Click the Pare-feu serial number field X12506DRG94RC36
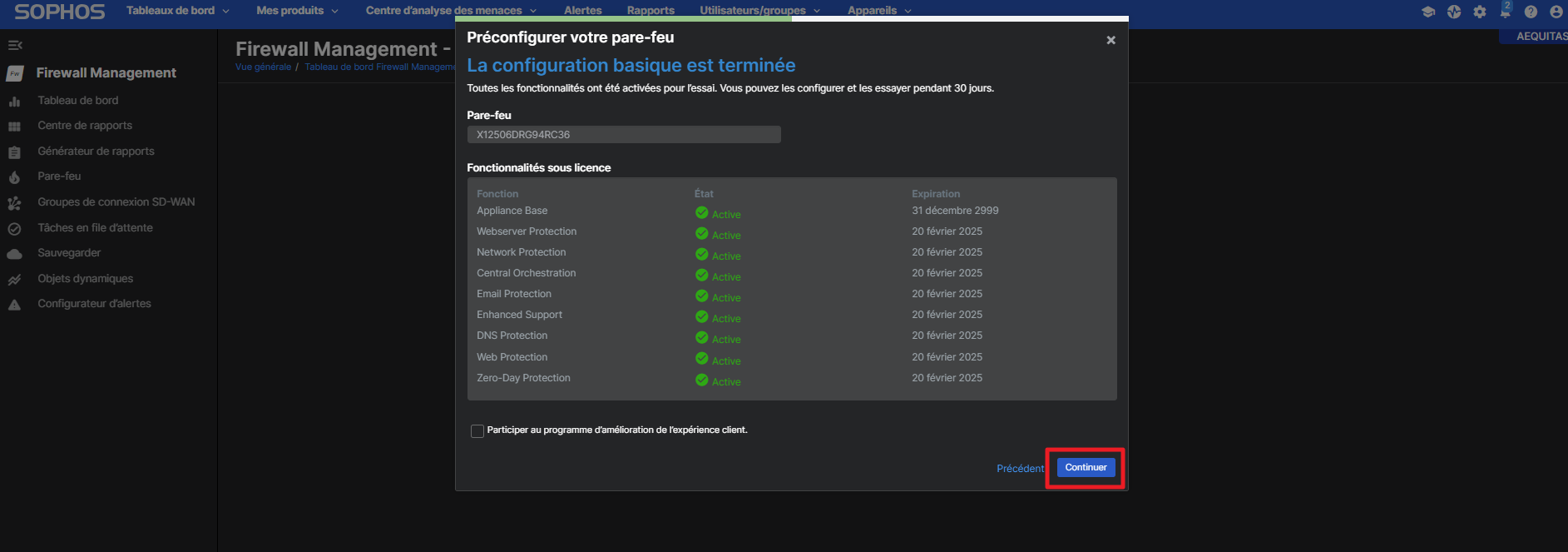Viewport: 1568px width, 552px height. [624, 135]
